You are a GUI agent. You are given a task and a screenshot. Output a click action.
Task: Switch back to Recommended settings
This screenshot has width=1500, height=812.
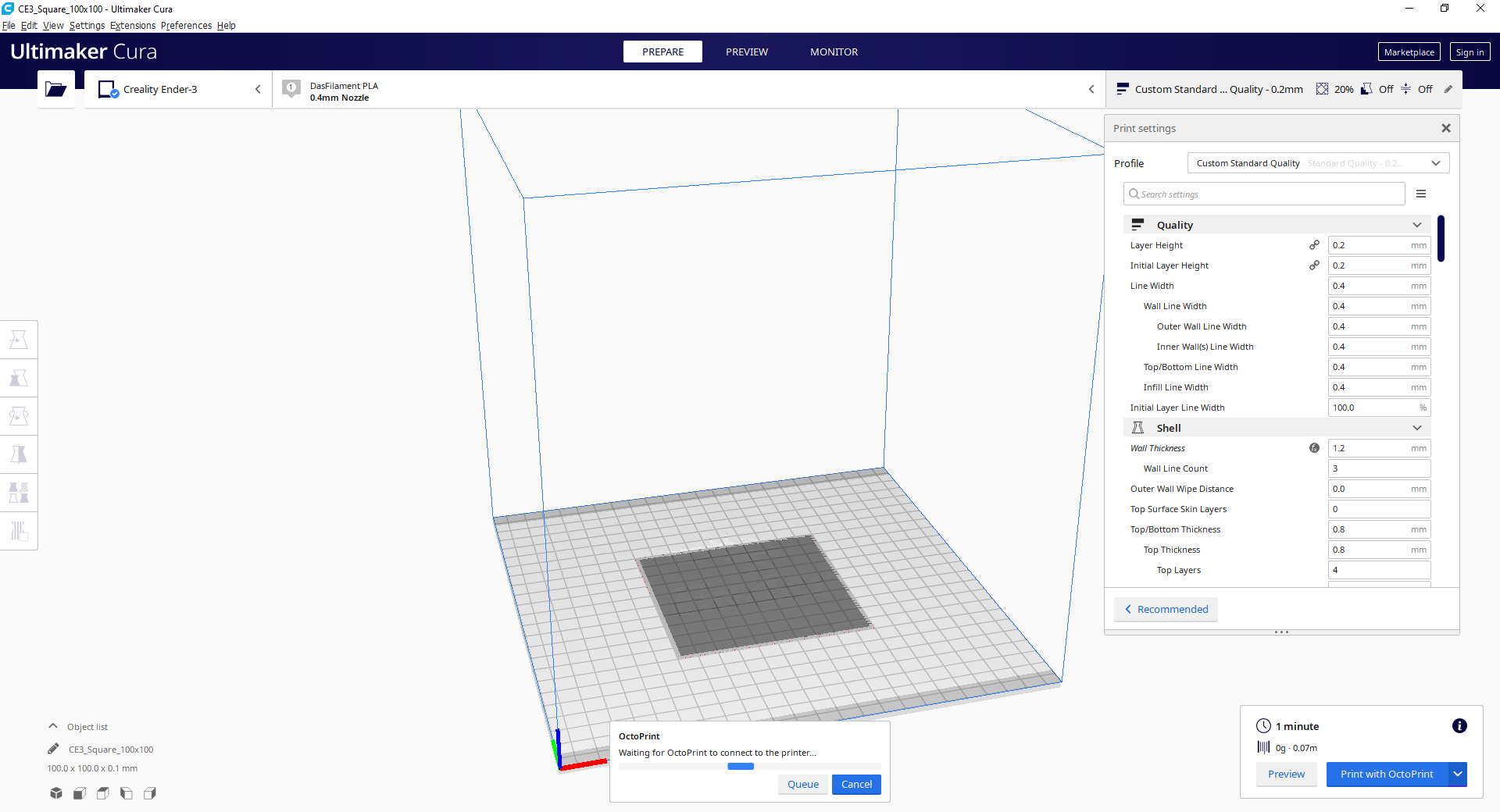coord(1166,609)
